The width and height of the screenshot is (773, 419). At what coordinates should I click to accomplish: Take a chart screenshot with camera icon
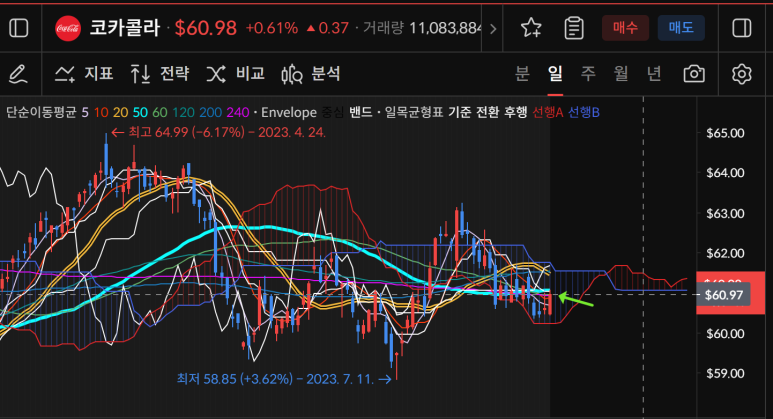[x=694, y=74]
